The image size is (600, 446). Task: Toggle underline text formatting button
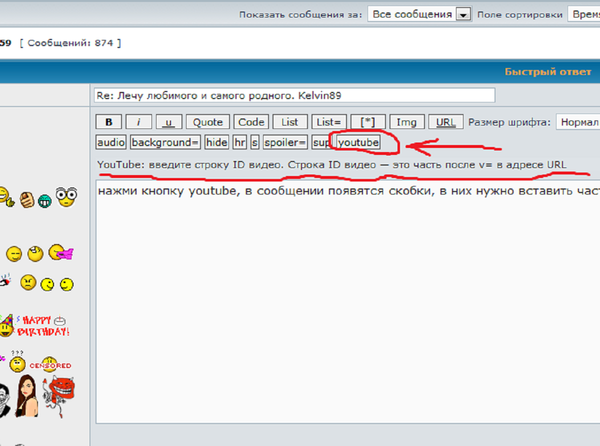[x=168, y=122]
